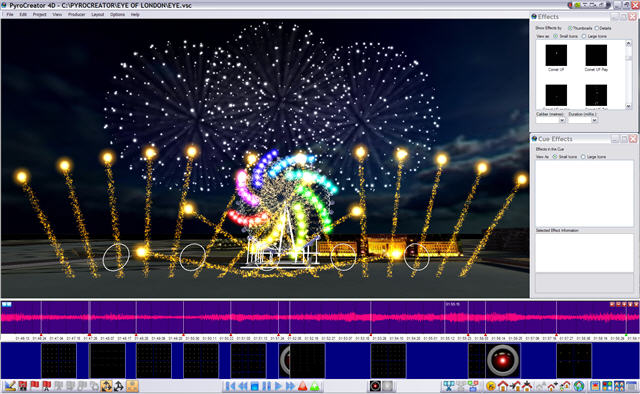Click the globe icon in bottom-right toolbar
Image resolution: width=640 pixels, height=394 pixels.
pyautogui.click(x=579, y=386)
